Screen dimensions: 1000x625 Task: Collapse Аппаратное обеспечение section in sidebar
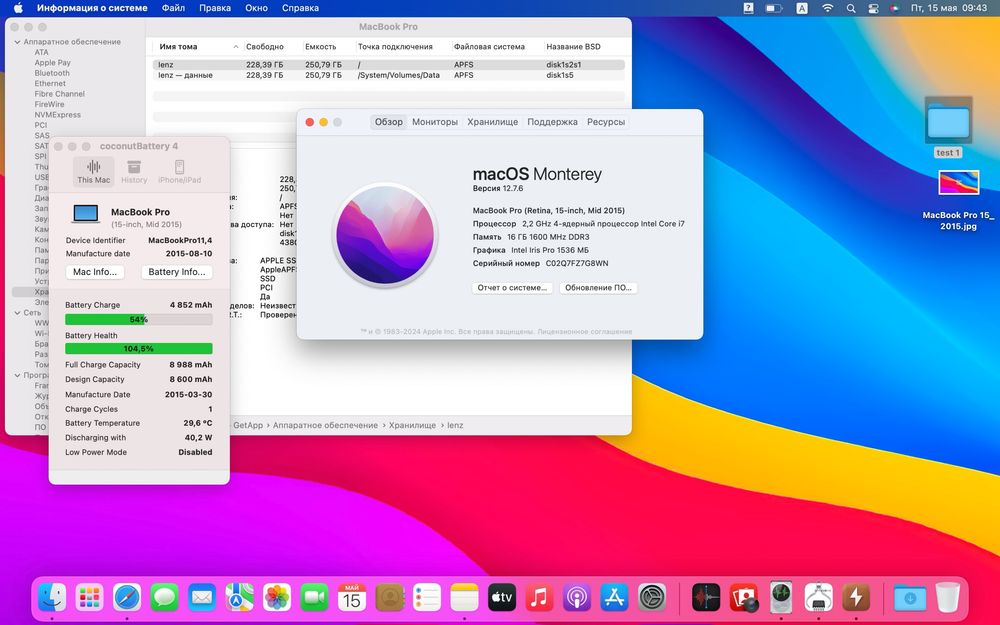[x=17, y=42]
